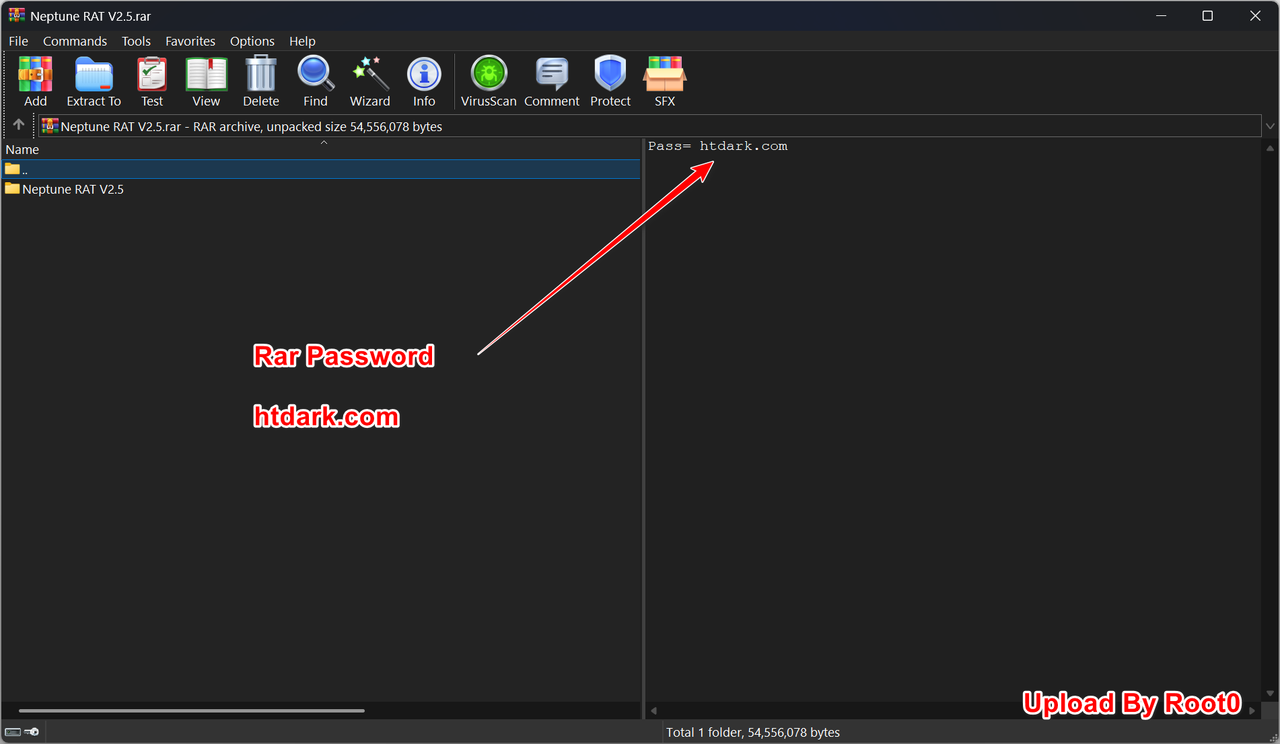This screenshot has width=1280, height=744.
Task: Click the comment pane scroll-down arrow
Action: pyautogui.click(x=1270, y=695)
